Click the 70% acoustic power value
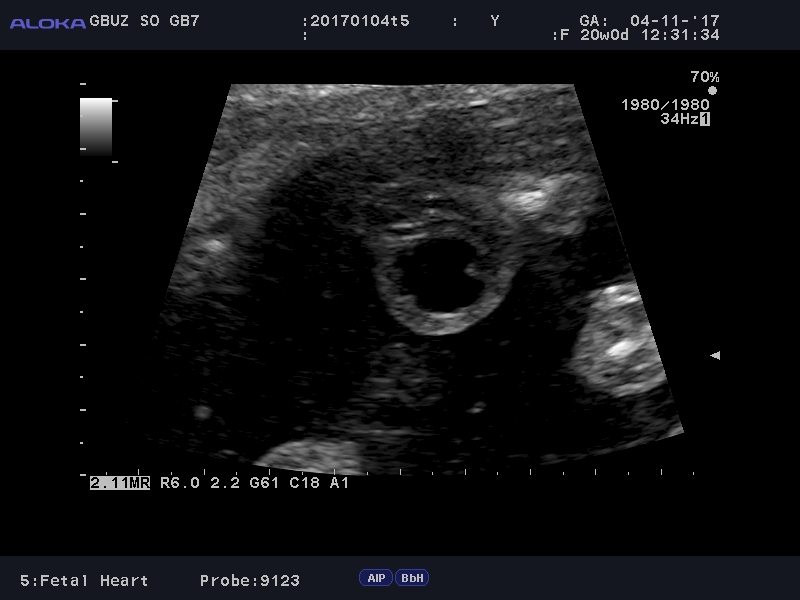 705,77
